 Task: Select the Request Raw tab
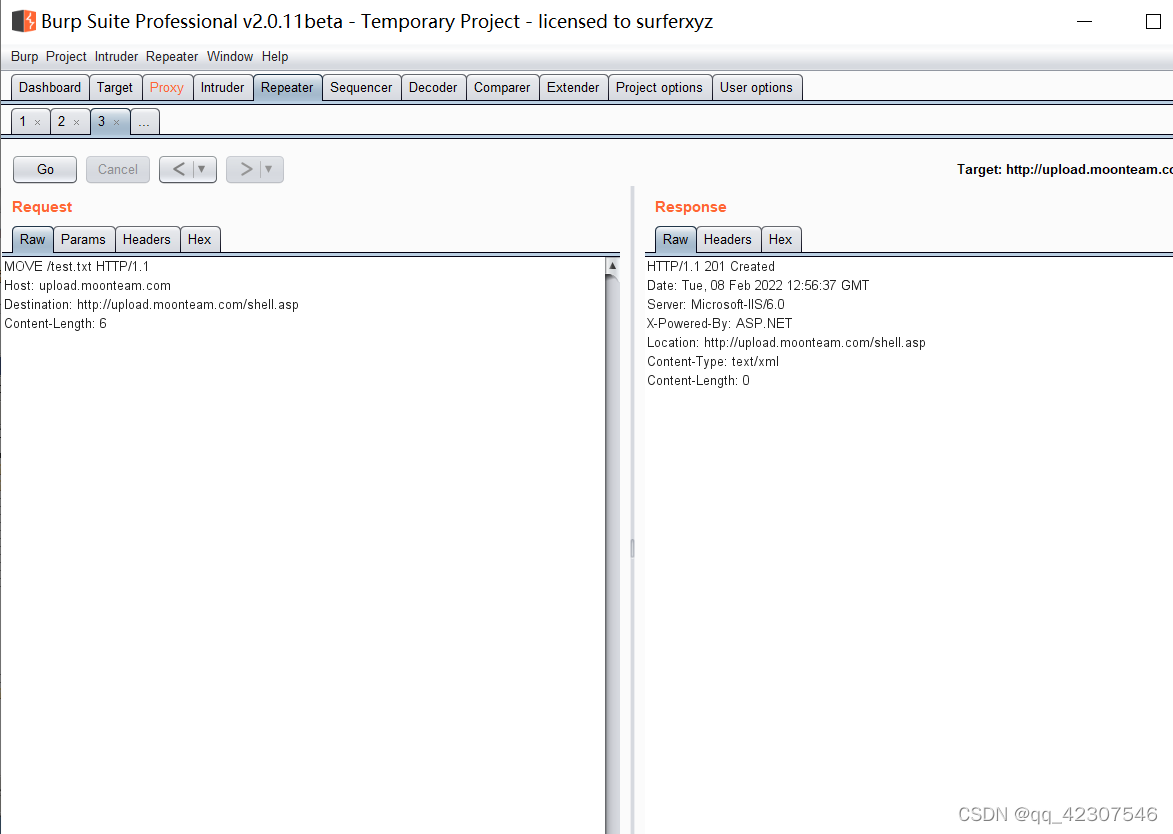point(32,239)
